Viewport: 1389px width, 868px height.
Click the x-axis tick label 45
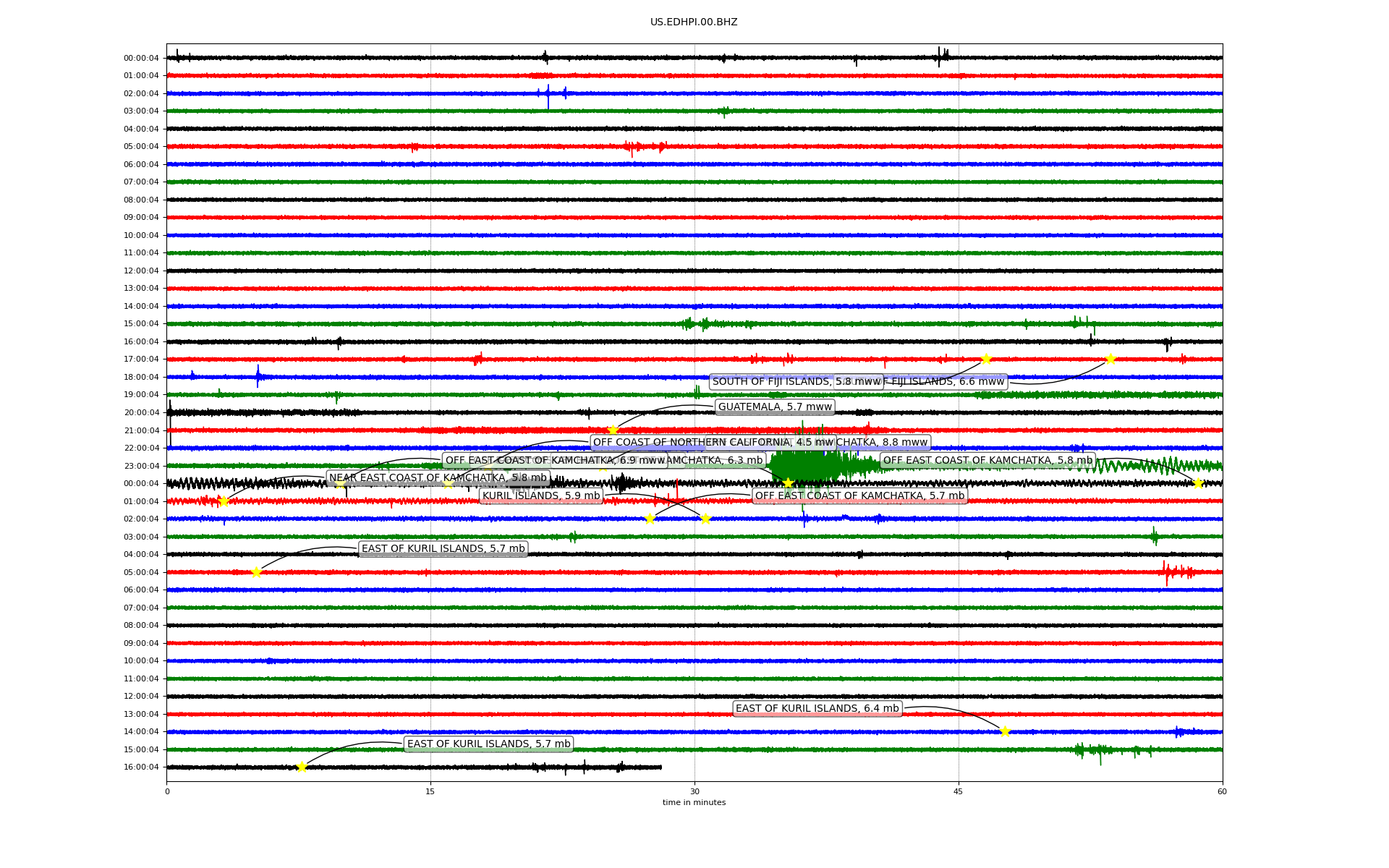959,792
